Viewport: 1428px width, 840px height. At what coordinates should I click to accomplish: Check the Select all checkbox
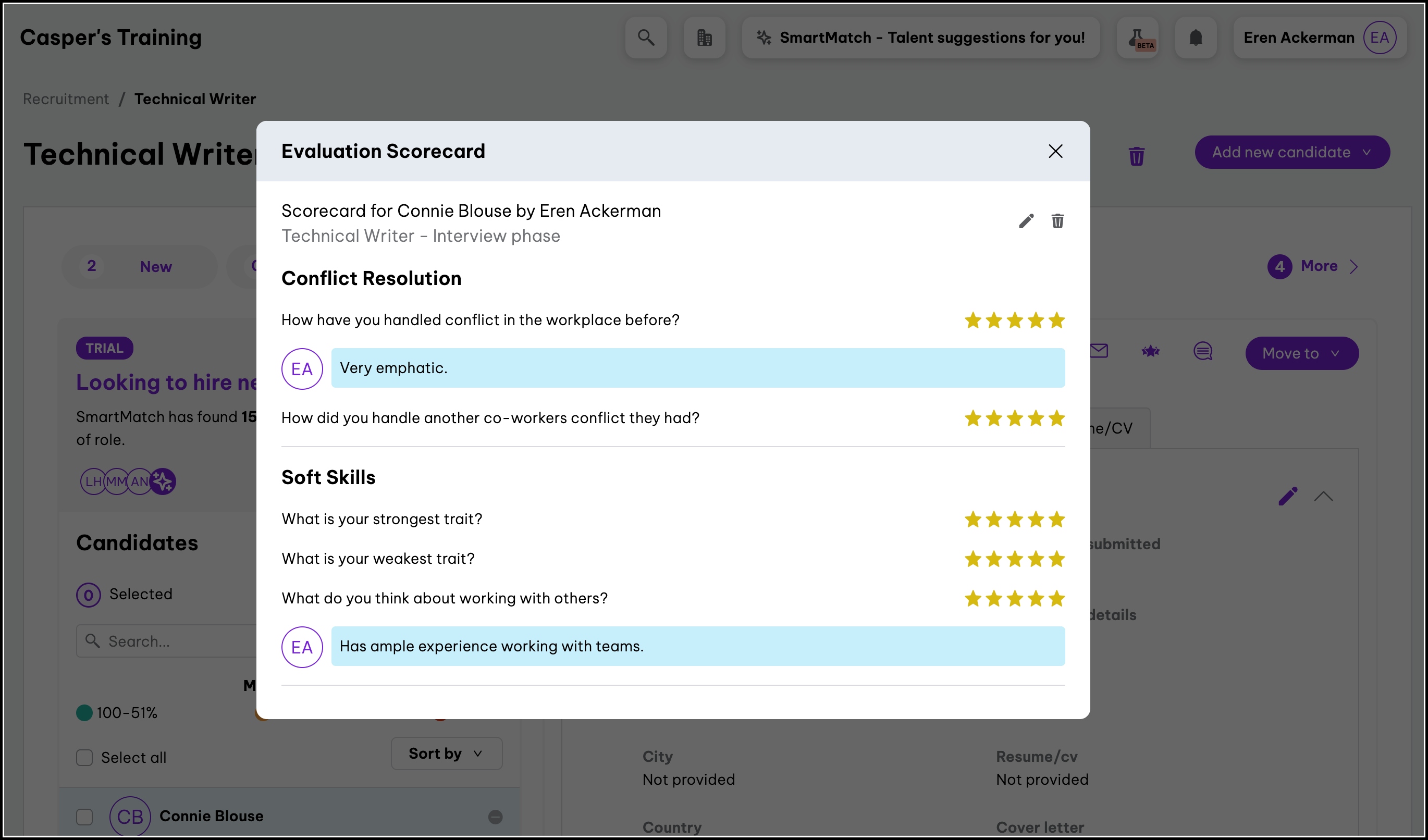84,757
